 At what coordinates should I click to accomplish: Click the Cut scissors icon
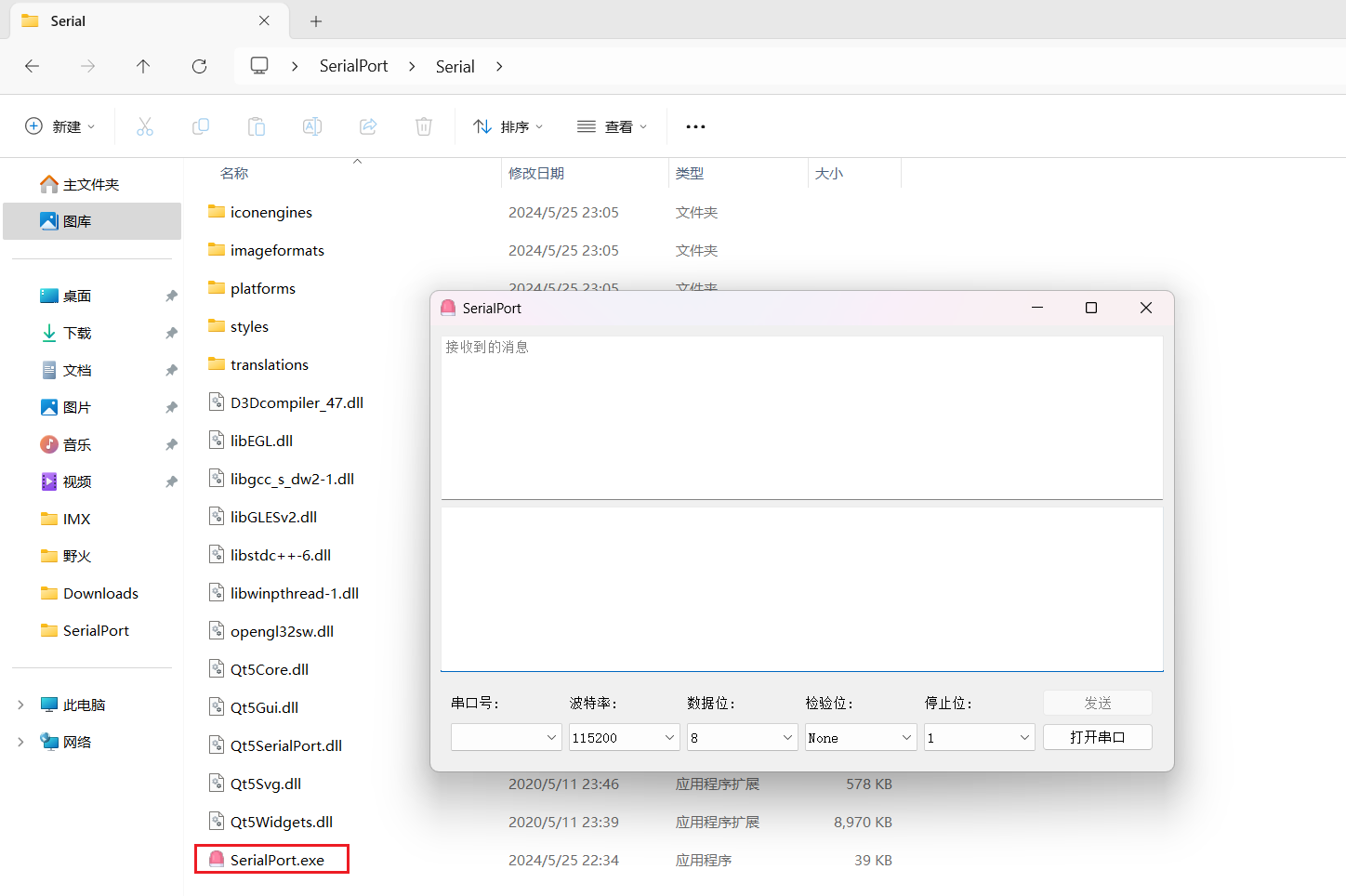click(x=145, y=126)
